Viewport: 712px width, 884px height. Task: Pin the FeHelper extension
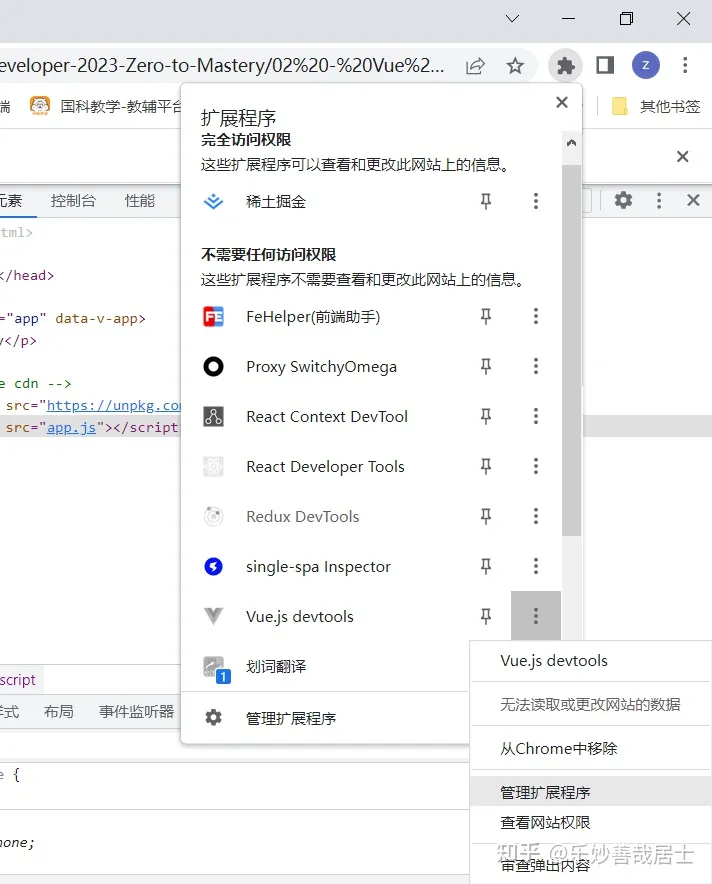click(485, 316)
